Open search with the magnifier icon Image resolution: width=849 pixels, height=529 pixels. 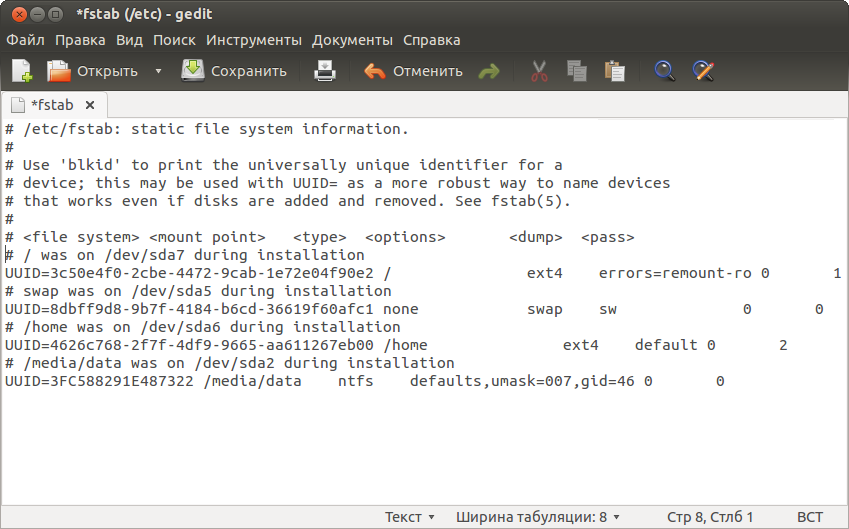(664, 71)
